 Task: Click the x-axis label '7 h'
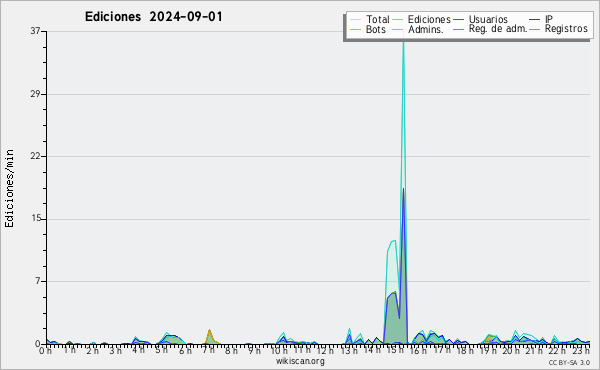coord(209,350)
